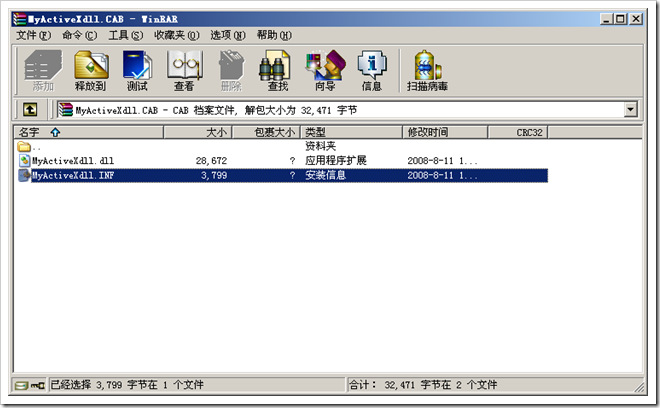Go up one folder level button
The height and width of the screenshot is (408, 660).
pyautogui.click(x=29, y=110)
